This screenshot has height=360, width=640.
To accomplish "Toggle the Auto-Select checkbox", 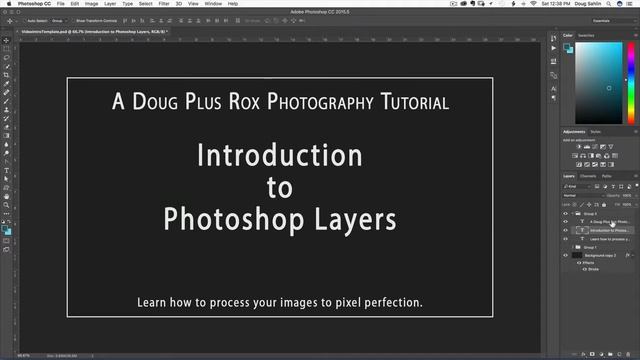I will (x=24, y=21).
